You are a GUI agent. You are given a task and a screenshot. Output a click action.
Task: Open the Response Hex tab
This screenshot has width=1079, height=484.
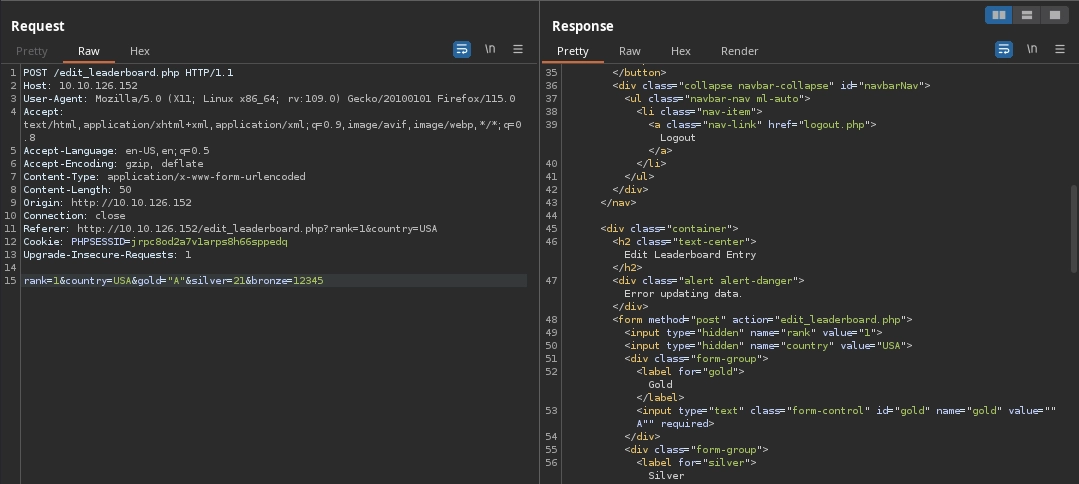[680, 51]
